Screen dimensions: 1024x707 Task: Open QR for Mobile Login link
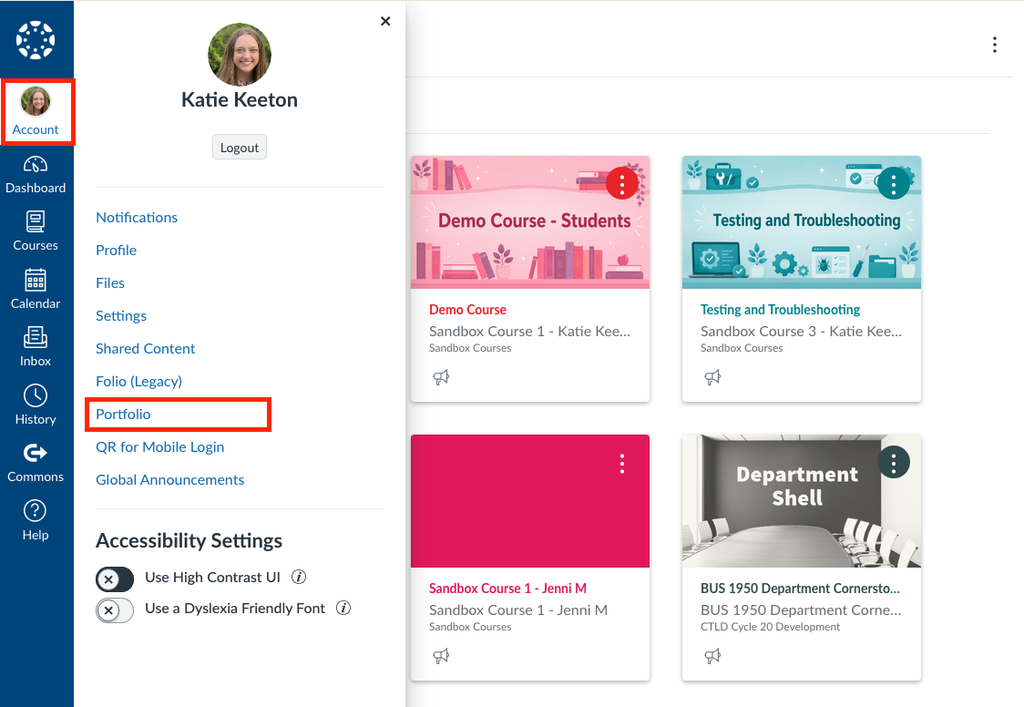[160, 447]
